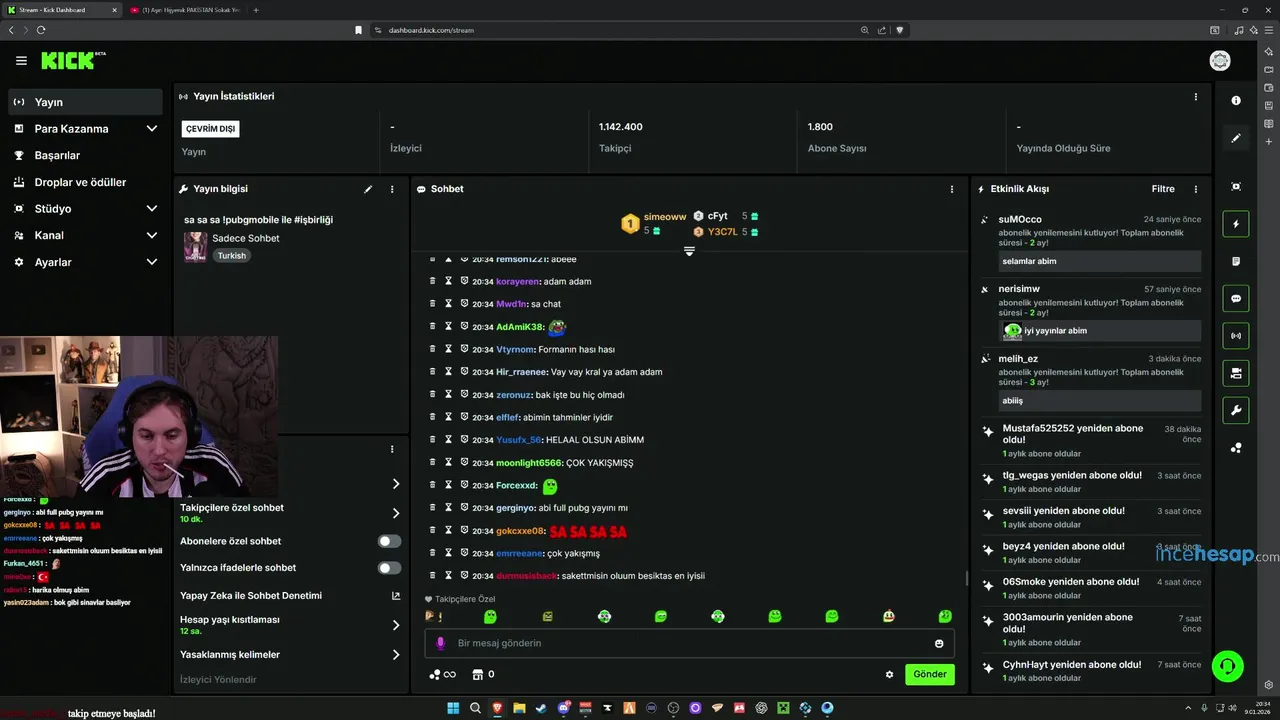The image size is (1280, 720).
Task: Expand Ayarlar menu
Action: click(152, 262)
